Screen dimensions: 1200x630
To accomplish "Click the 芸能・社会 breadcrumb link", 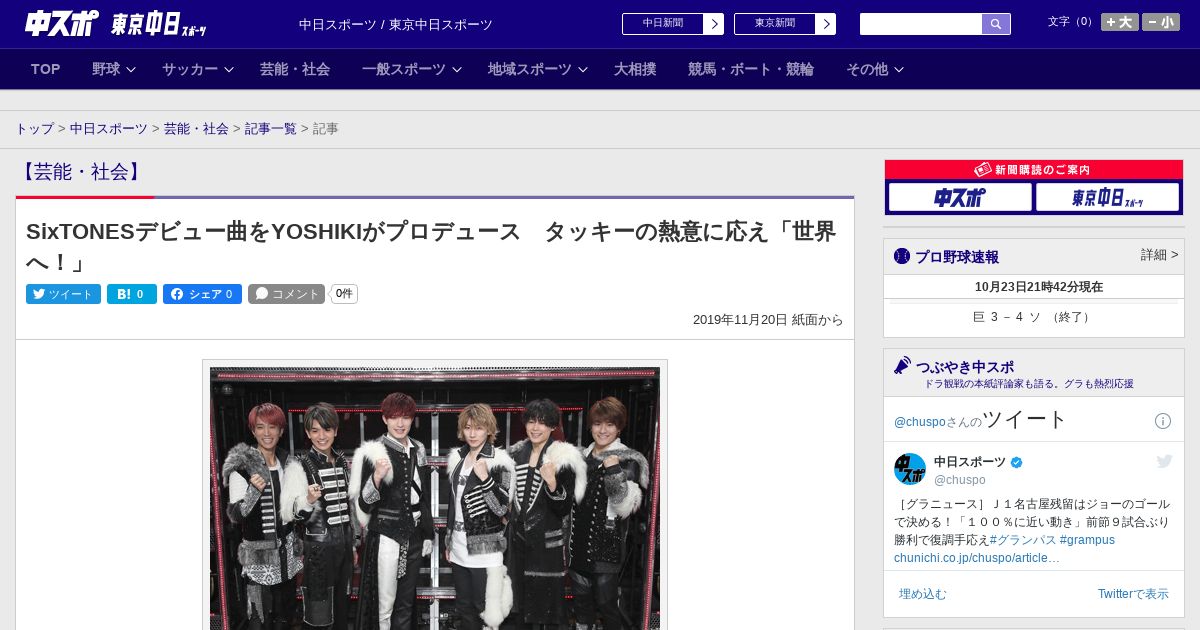I will (196, 129).
